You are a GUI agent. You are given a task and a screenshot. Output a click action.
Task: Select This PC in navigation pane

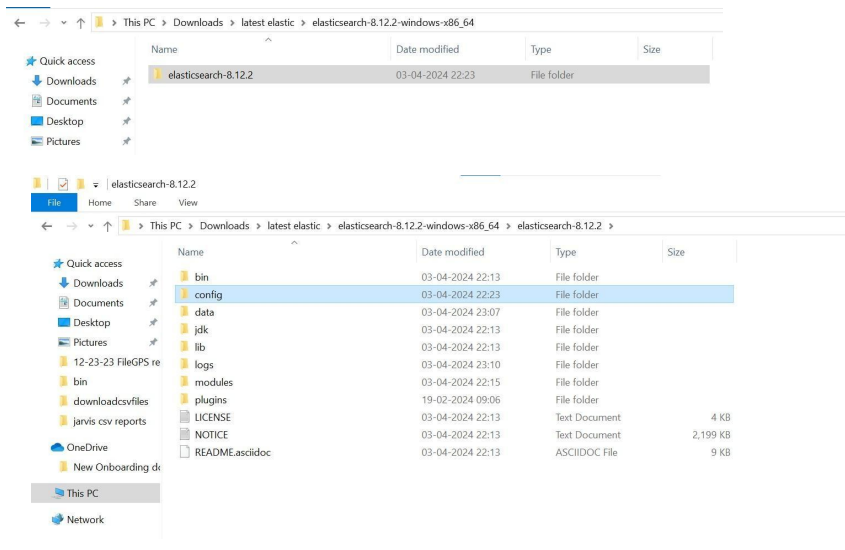coord(95,493)
